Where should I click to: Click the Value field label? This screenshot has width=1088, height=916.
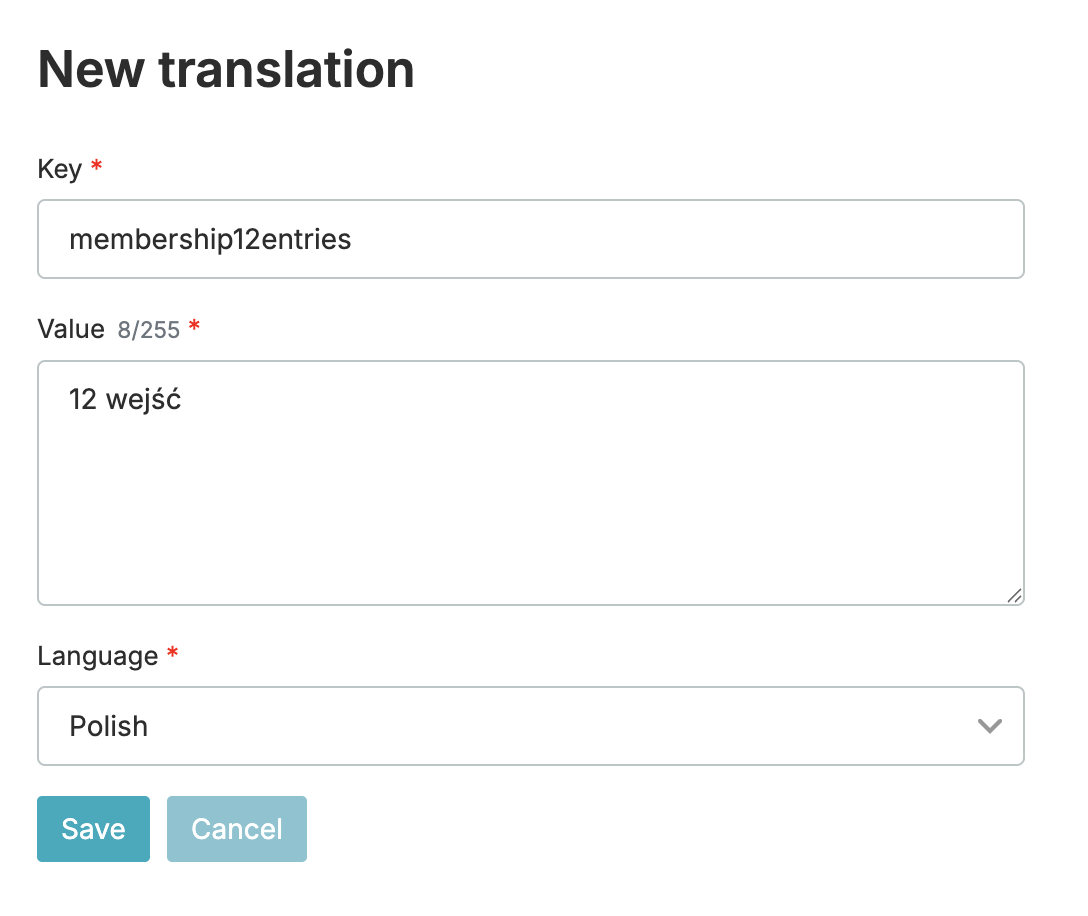click(70, 329)
